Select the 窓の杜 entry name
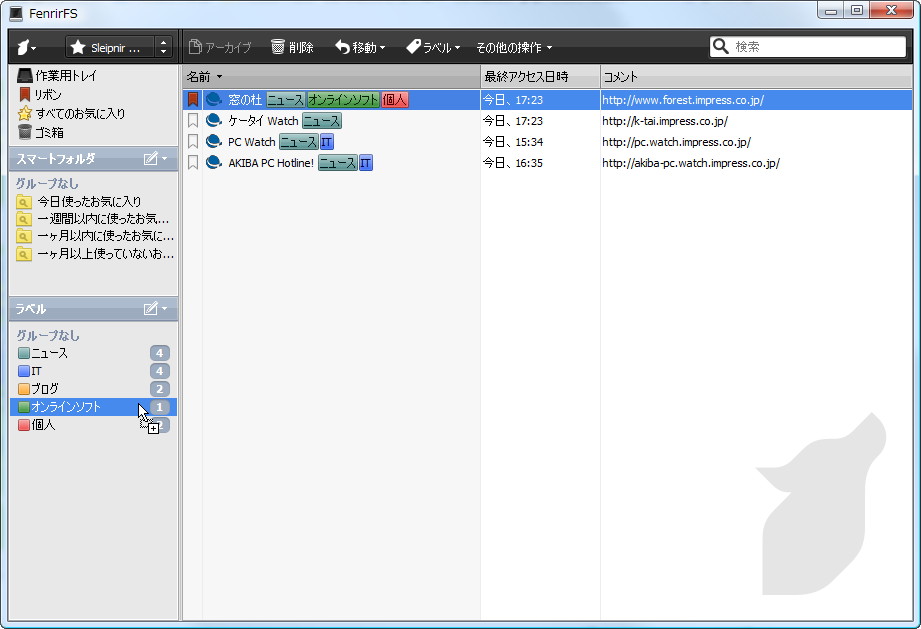This screenshot has width=921, height=629. [245, 100]
